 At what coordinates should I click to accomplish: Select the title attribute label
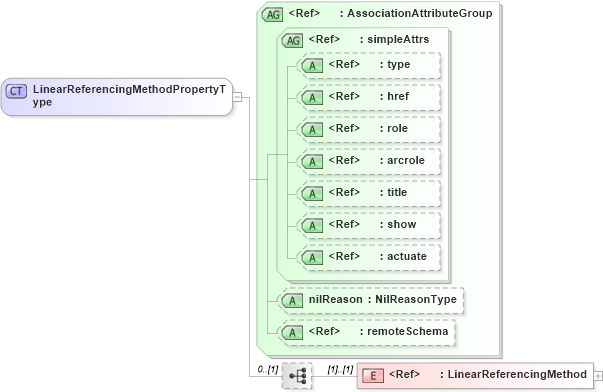coord(397,192)
